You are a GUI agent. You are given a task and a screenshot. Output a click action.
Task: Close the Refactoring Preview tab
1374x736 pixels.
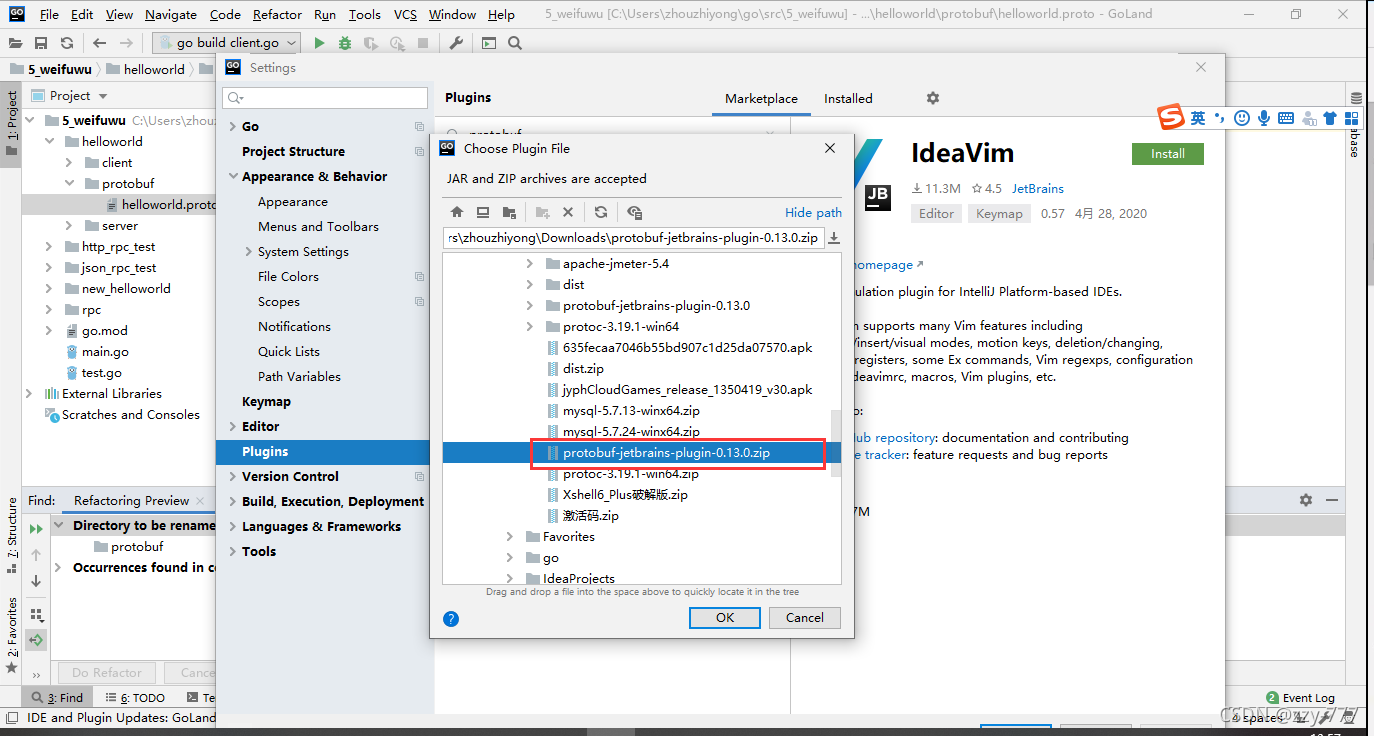(200, 501)
